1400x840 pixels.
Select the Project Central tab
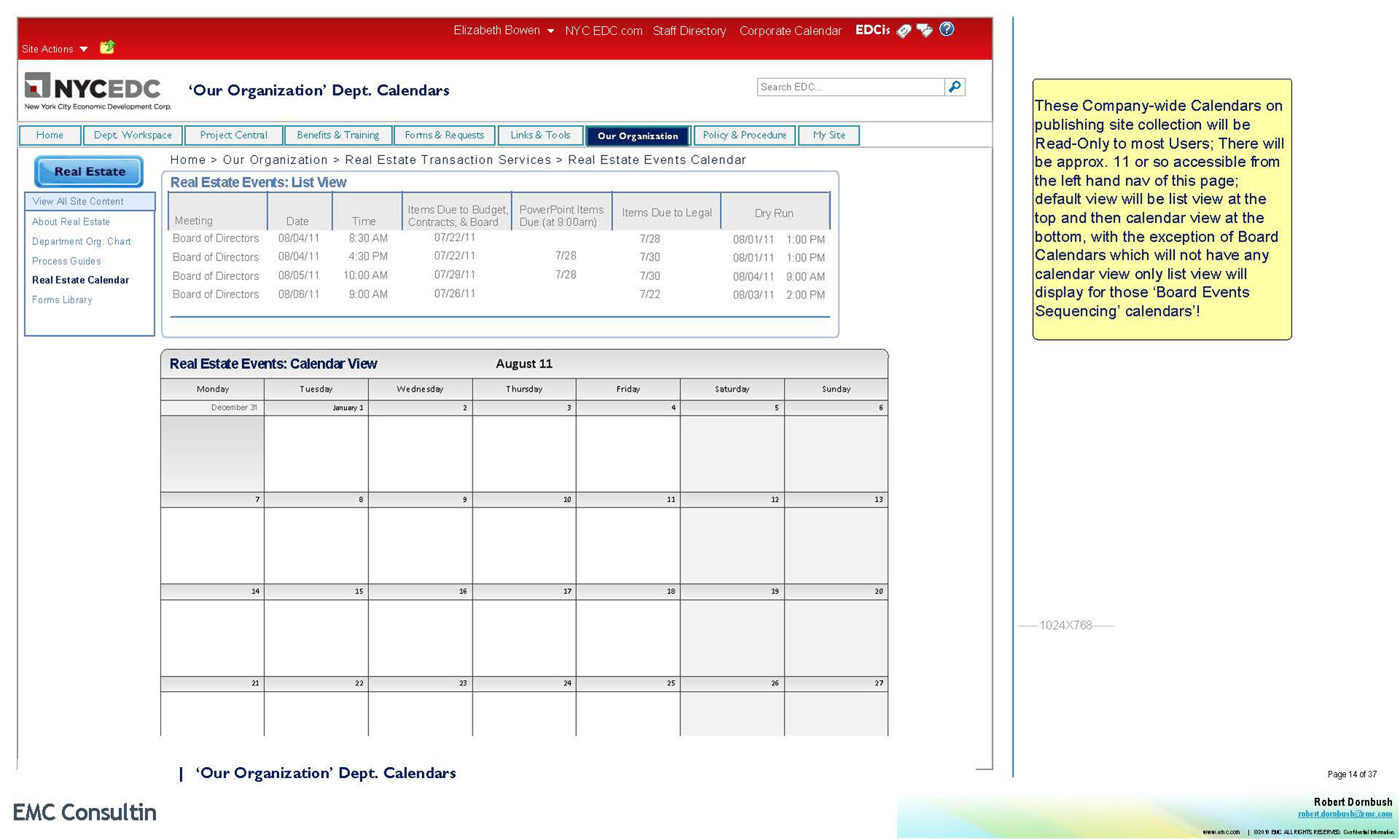pos(233,136)
